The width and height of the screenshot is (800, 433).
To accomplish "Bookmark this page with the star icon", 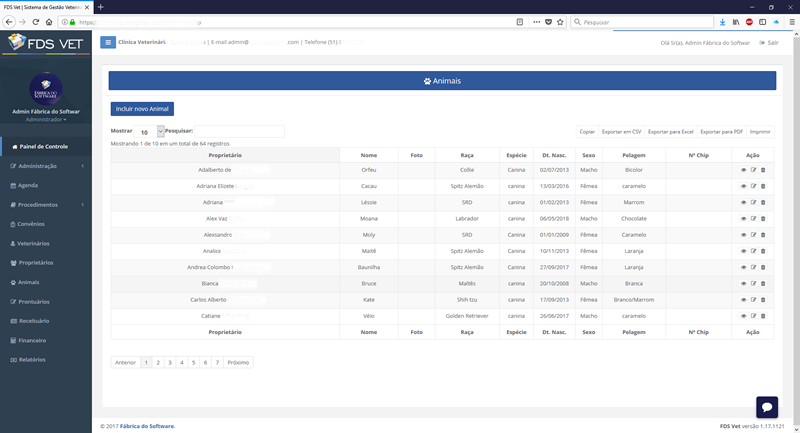I will (561, 21).
